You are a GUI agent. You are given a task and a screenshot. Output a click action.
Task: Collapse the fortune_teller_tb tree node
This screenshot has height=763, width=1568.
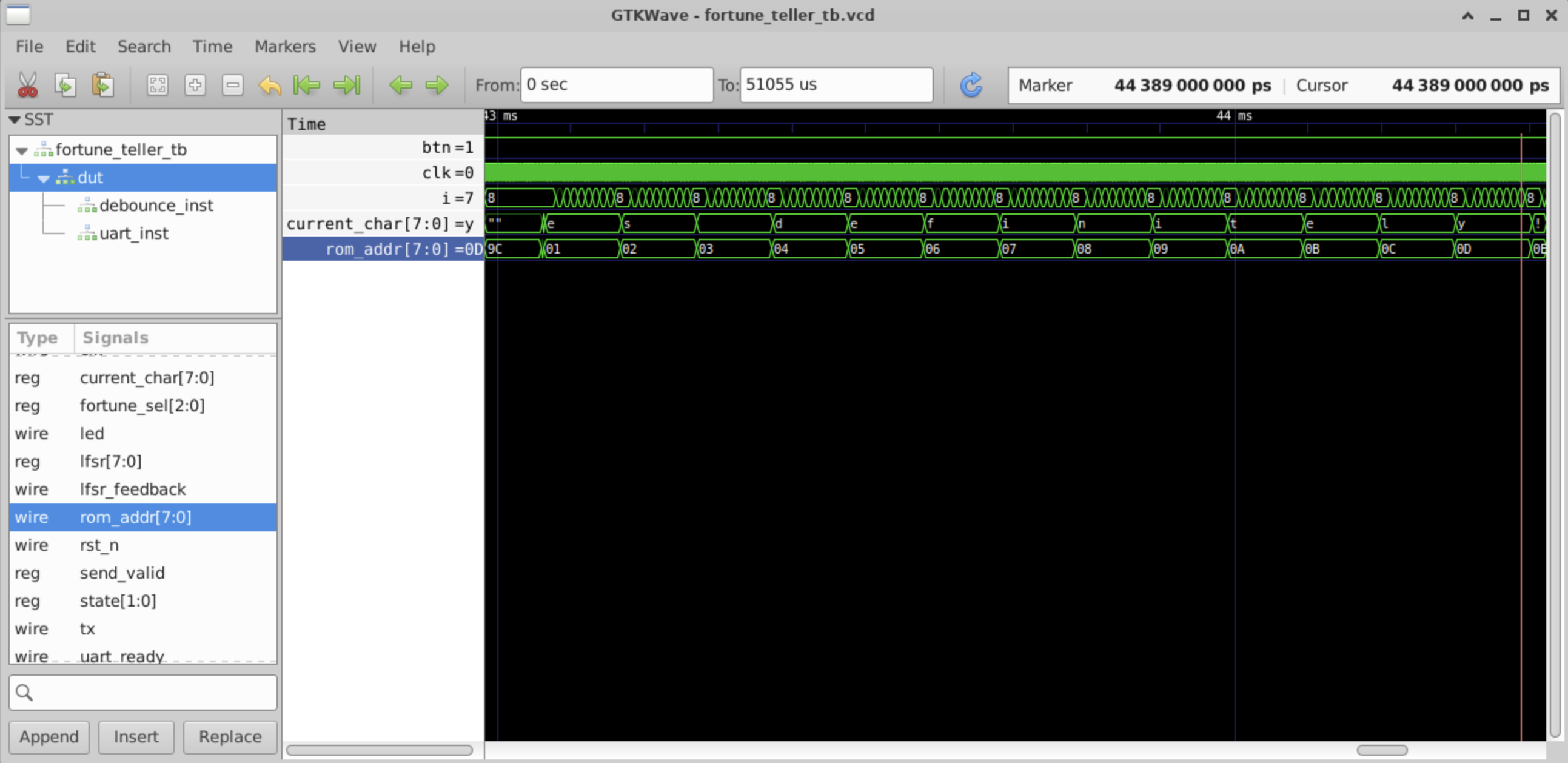(22, 150)
